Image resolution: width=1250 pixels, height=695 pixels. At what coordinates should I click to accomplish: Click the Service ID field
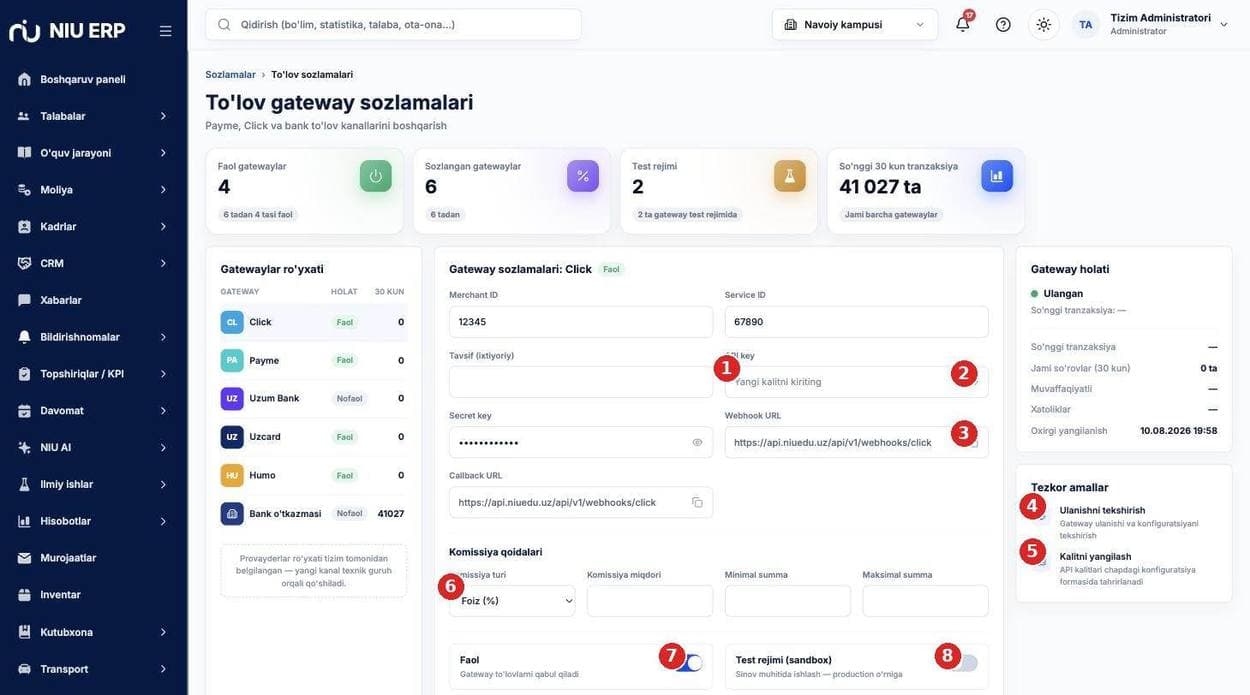click(857, 322)
